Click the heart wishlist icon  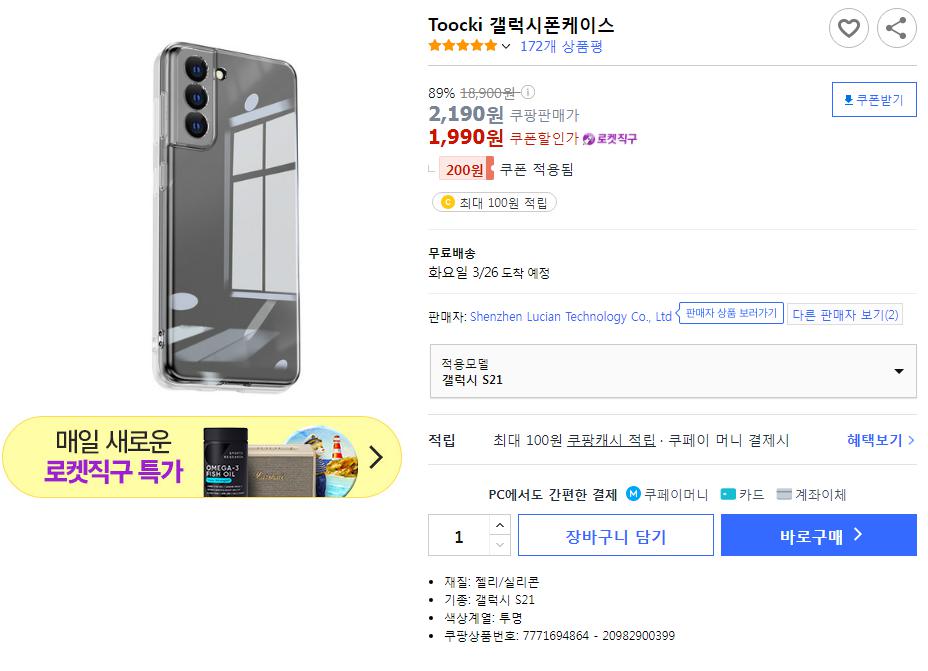[848, 28]
